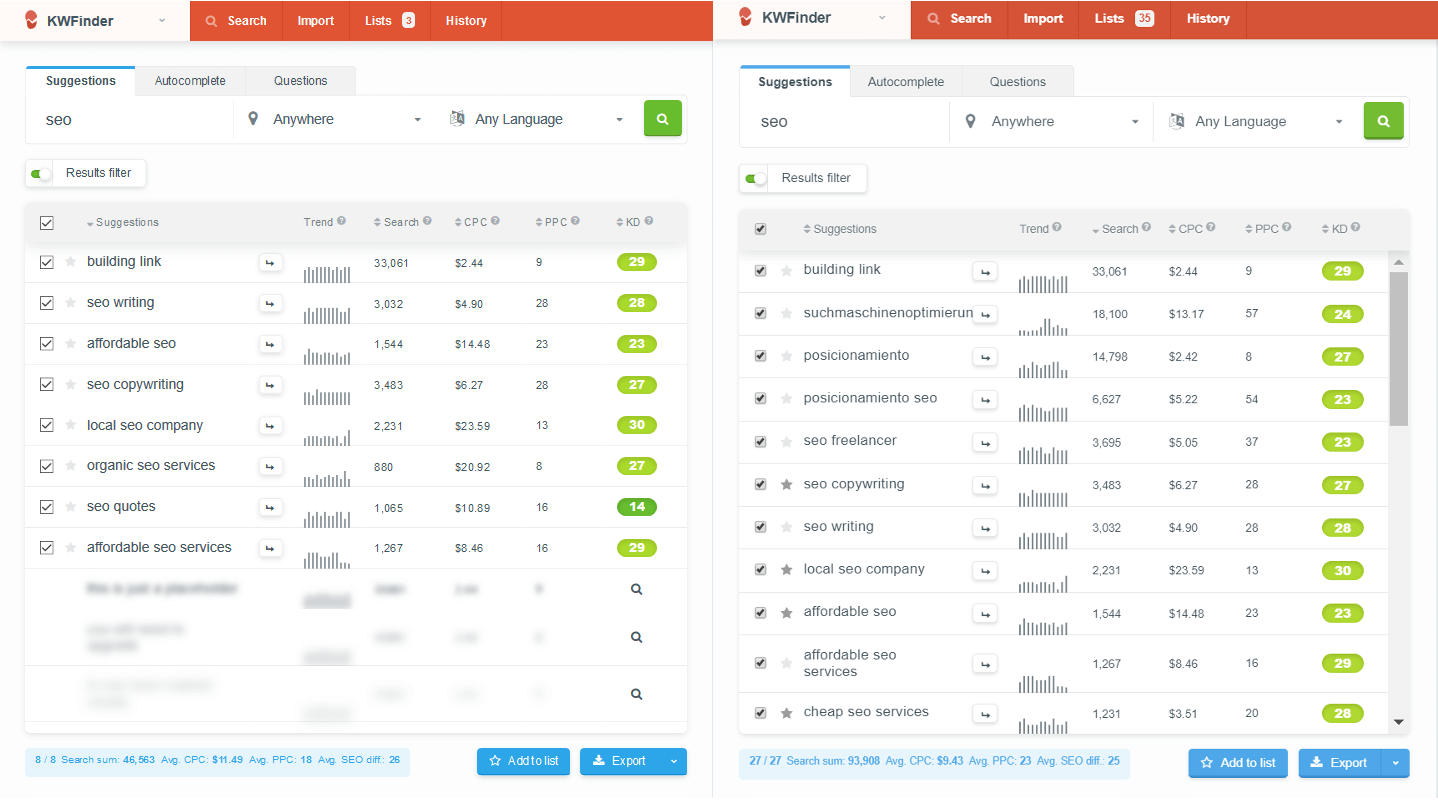Star the 'seo writing' keyword in left panel

point(70,303)
